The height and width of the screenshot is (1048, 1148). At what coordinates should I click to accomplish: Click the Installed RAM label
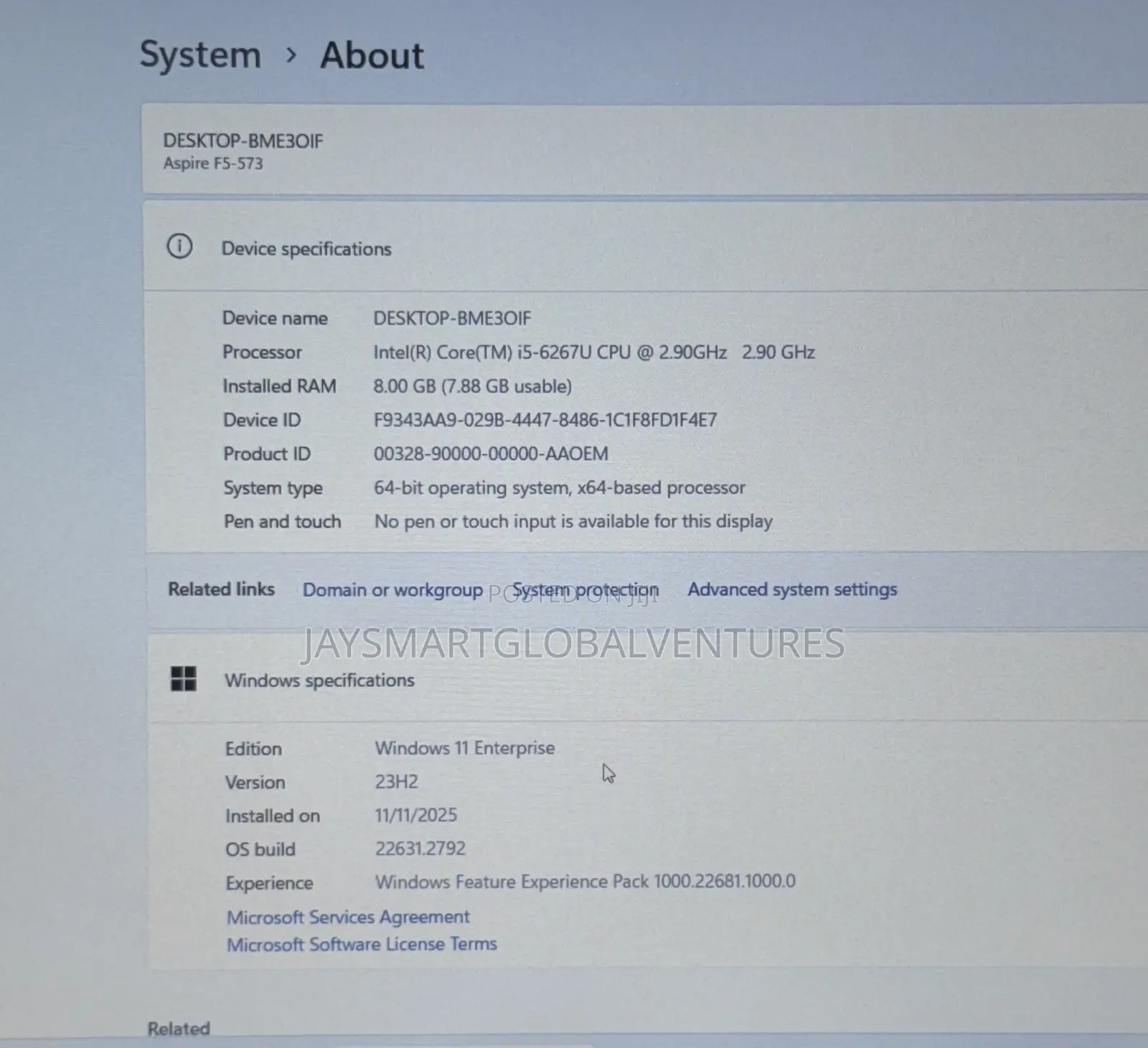[x=279, y=386]
